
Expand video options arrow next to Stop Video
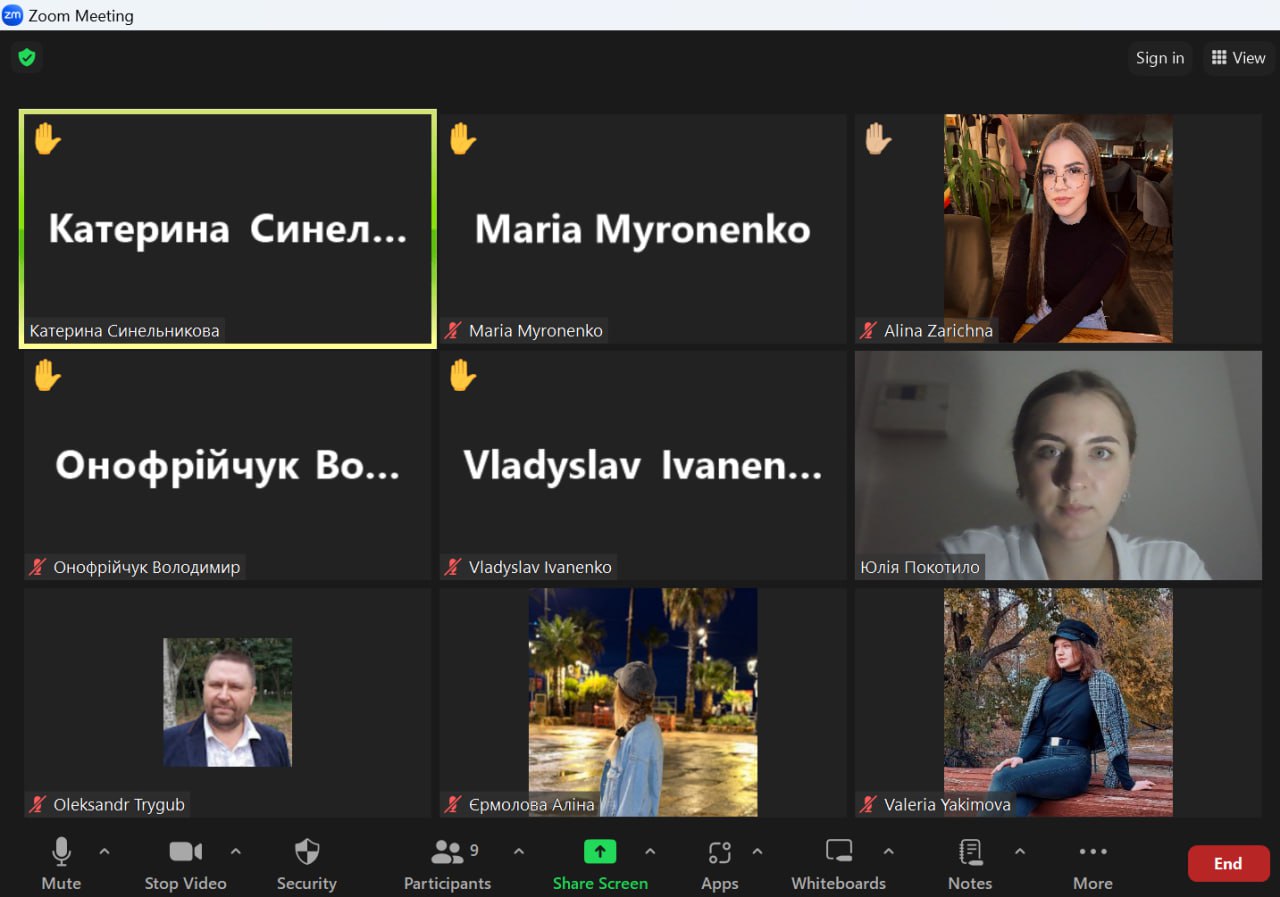coord(236,852)
